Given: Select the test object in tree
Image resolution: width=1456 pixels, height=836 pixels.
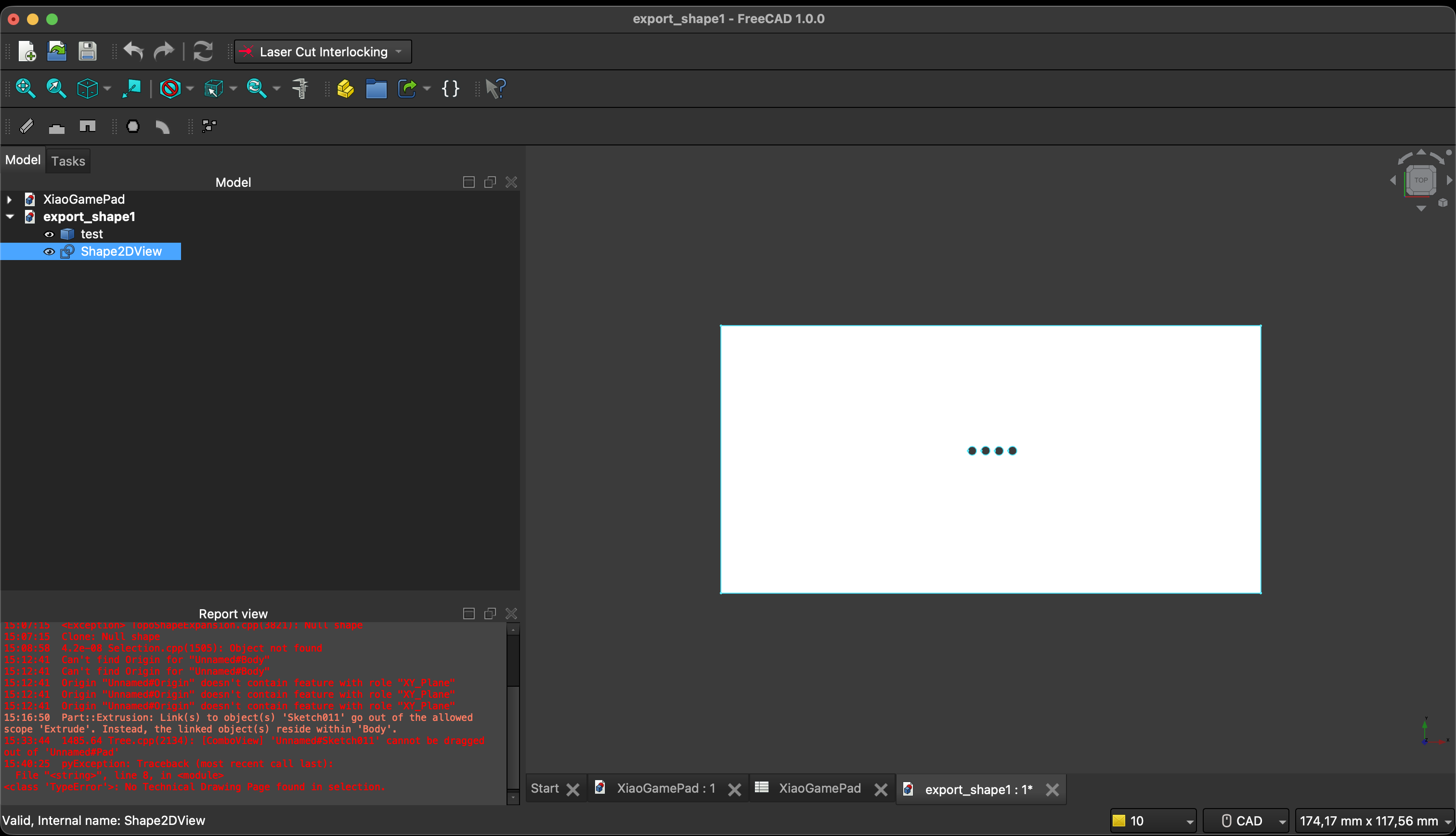Looking at the screenshot, I should pyautogui.click(x=92, y=234).
